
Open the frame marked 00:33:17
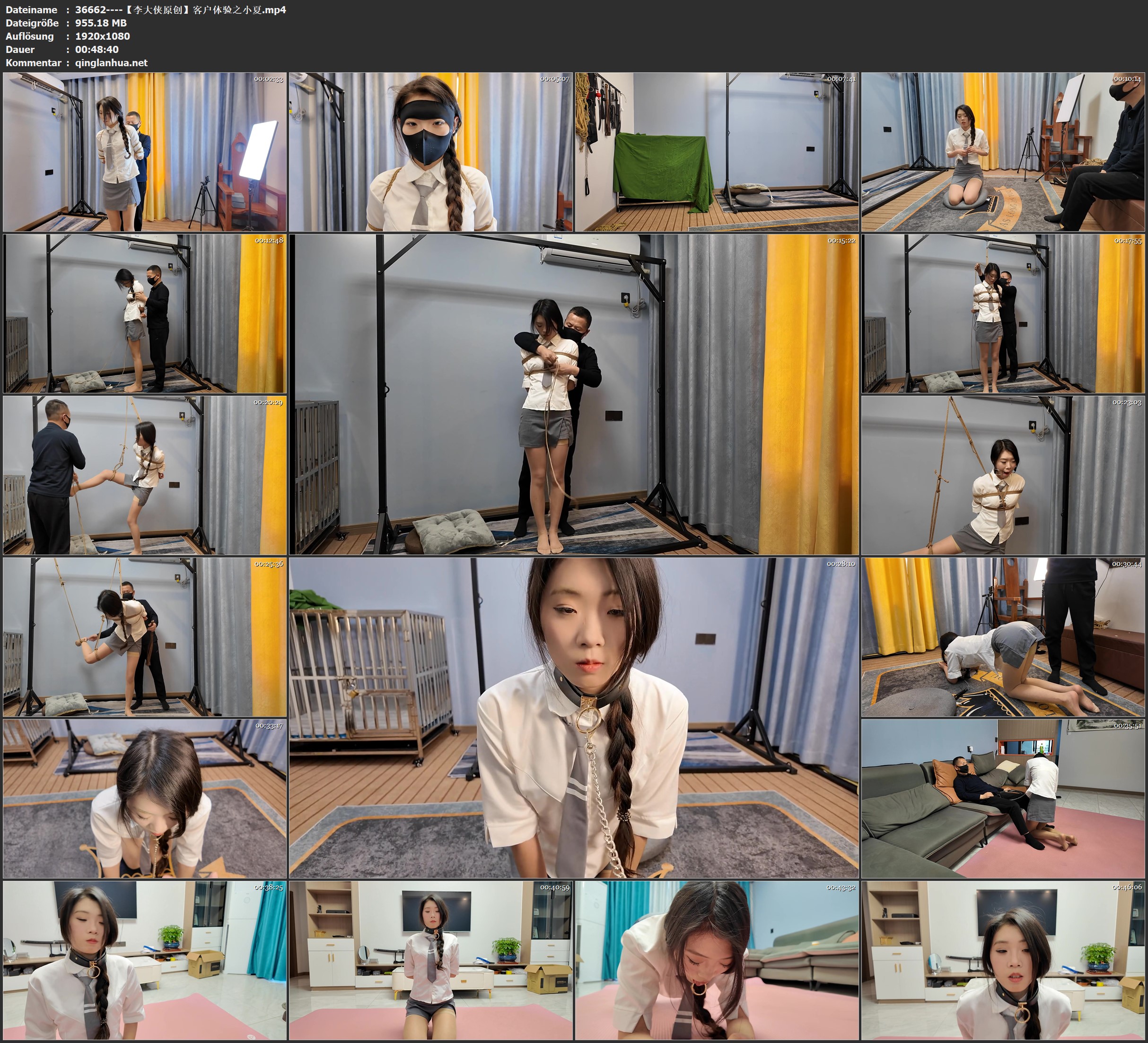tap(145, 799)
